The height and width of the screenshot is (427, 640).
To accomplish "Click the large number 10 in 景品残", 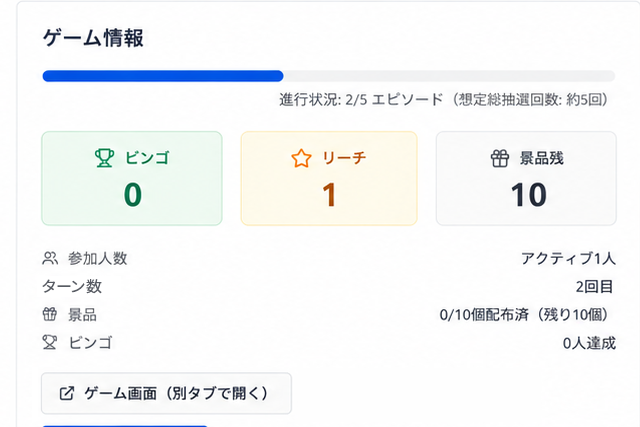I will 529,195.
